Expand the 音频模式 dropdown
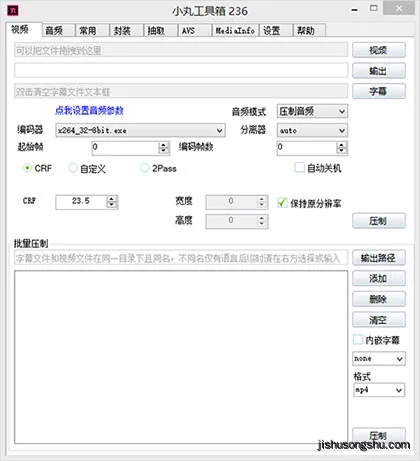Screen dimensions: 420x461 [x=312, y=111]
